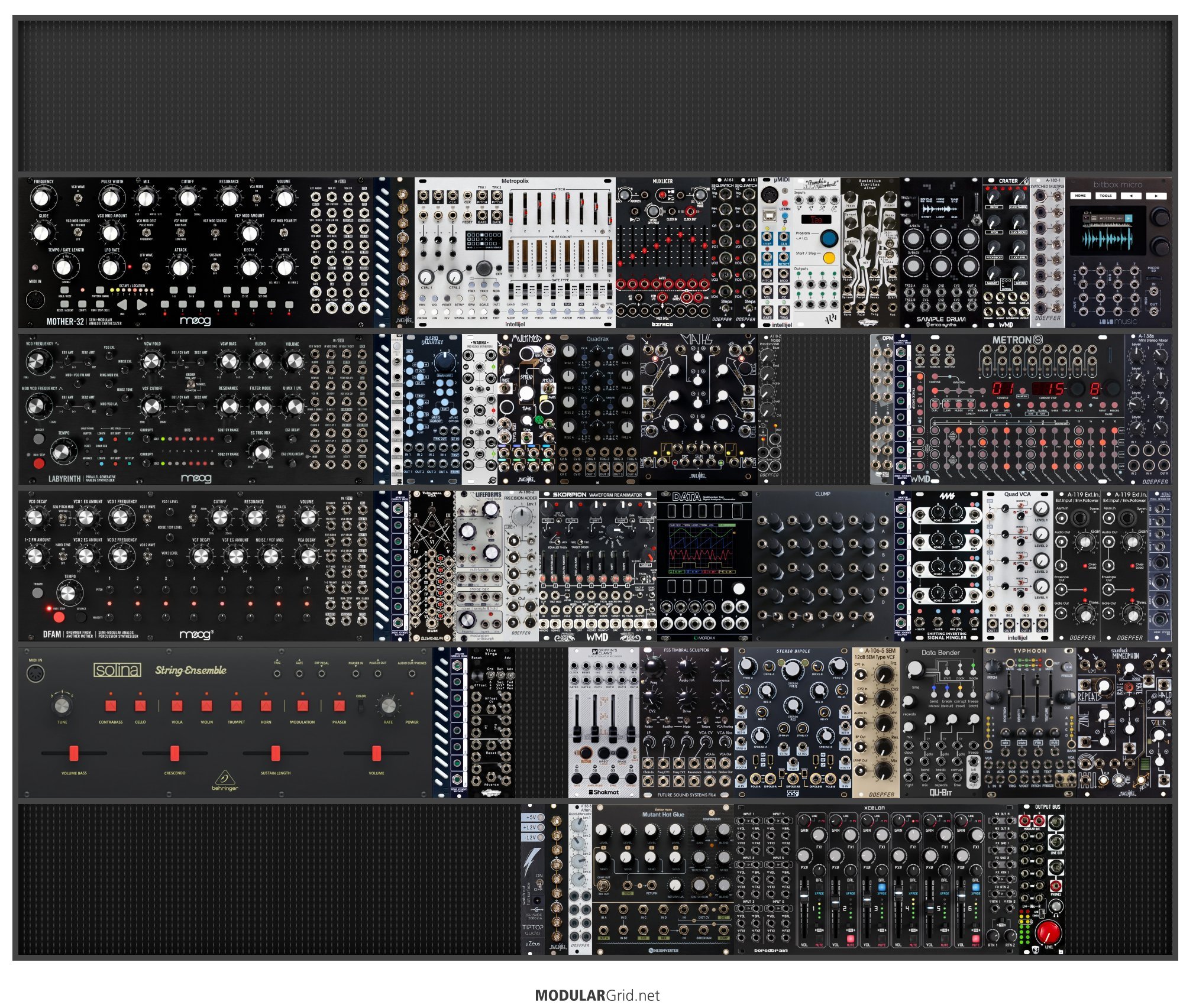The height and width of the screenshot is (1008, 1196).
Task: Click the MIDI IN socket on Mother-32
Action: click(x=35, y=299)
